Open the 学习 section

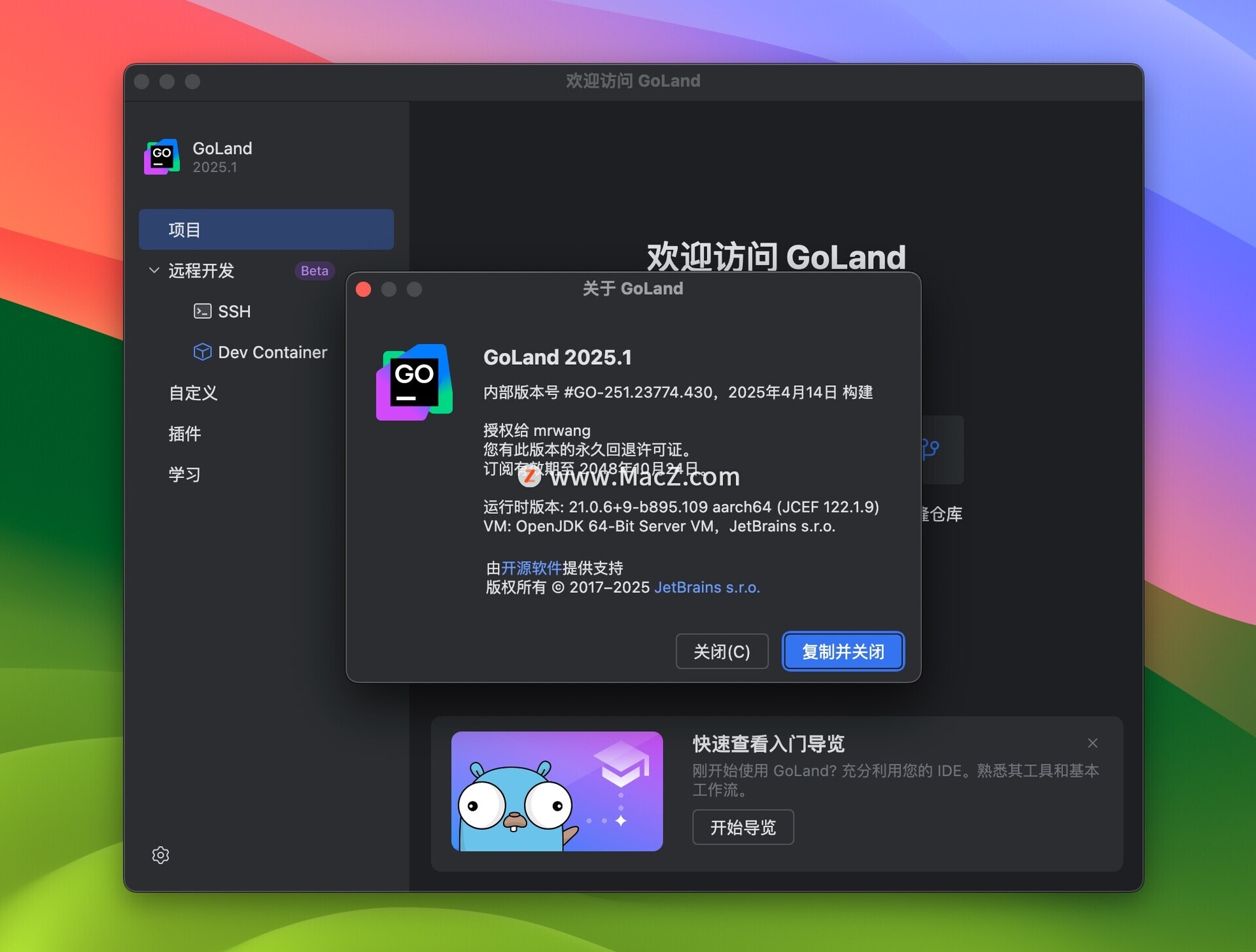tap(184, 474)
